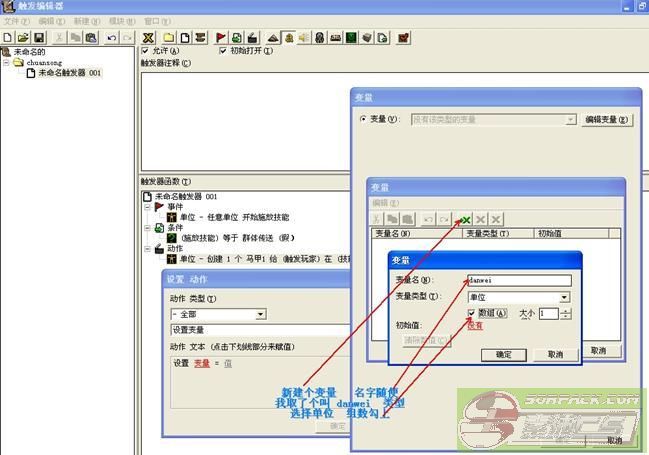Click 确定 in the variable dialog

pos(503,354)
